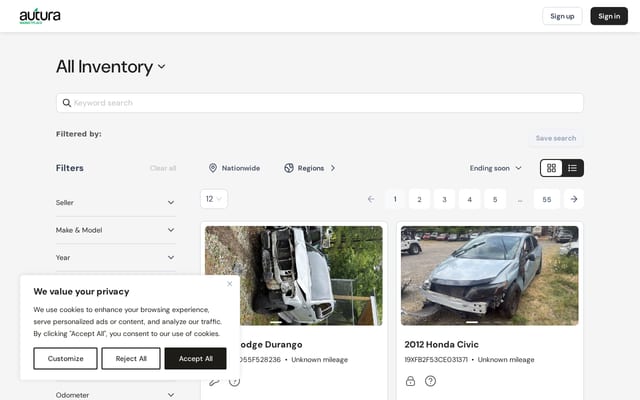
Task: Click the VIN 19XFB2F53CE031371 text
Action: [436, 360]
